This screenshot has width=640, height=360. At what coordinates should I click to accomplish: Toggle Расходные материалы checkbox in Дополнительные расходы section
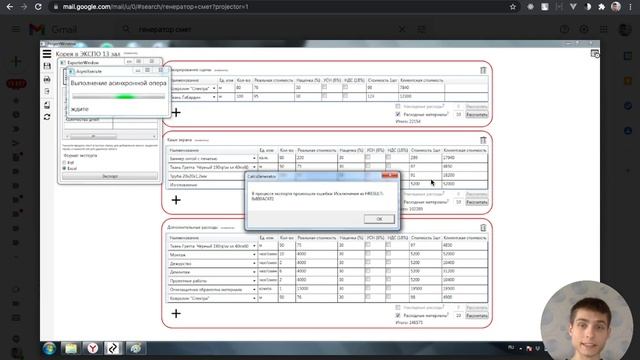pos(398,316)
